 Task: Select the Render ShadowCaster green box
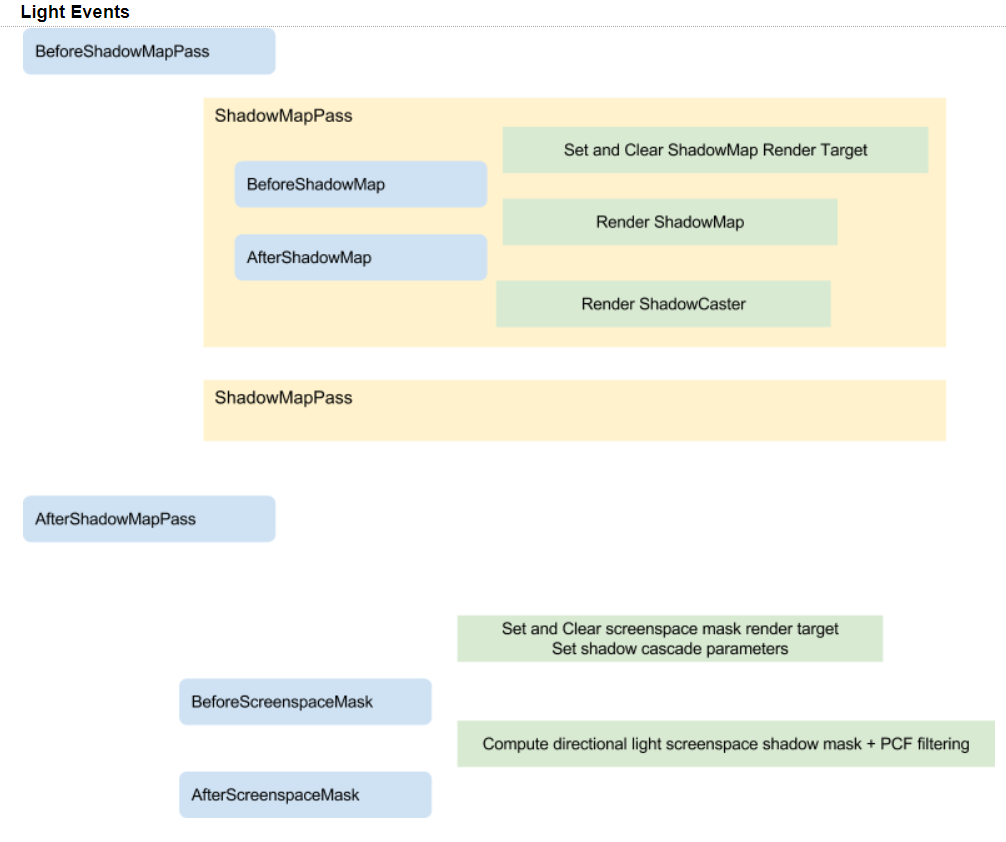663,304
